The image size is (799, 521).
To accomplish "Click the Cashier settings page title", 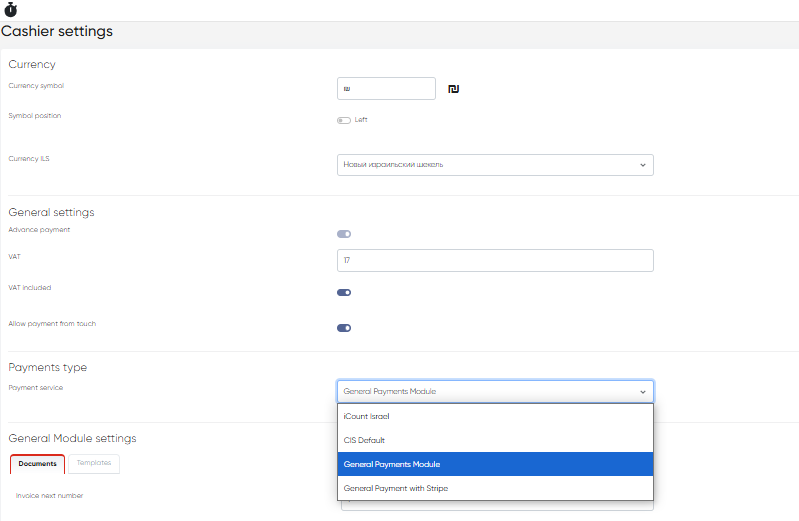I will (x=57, y=32).
